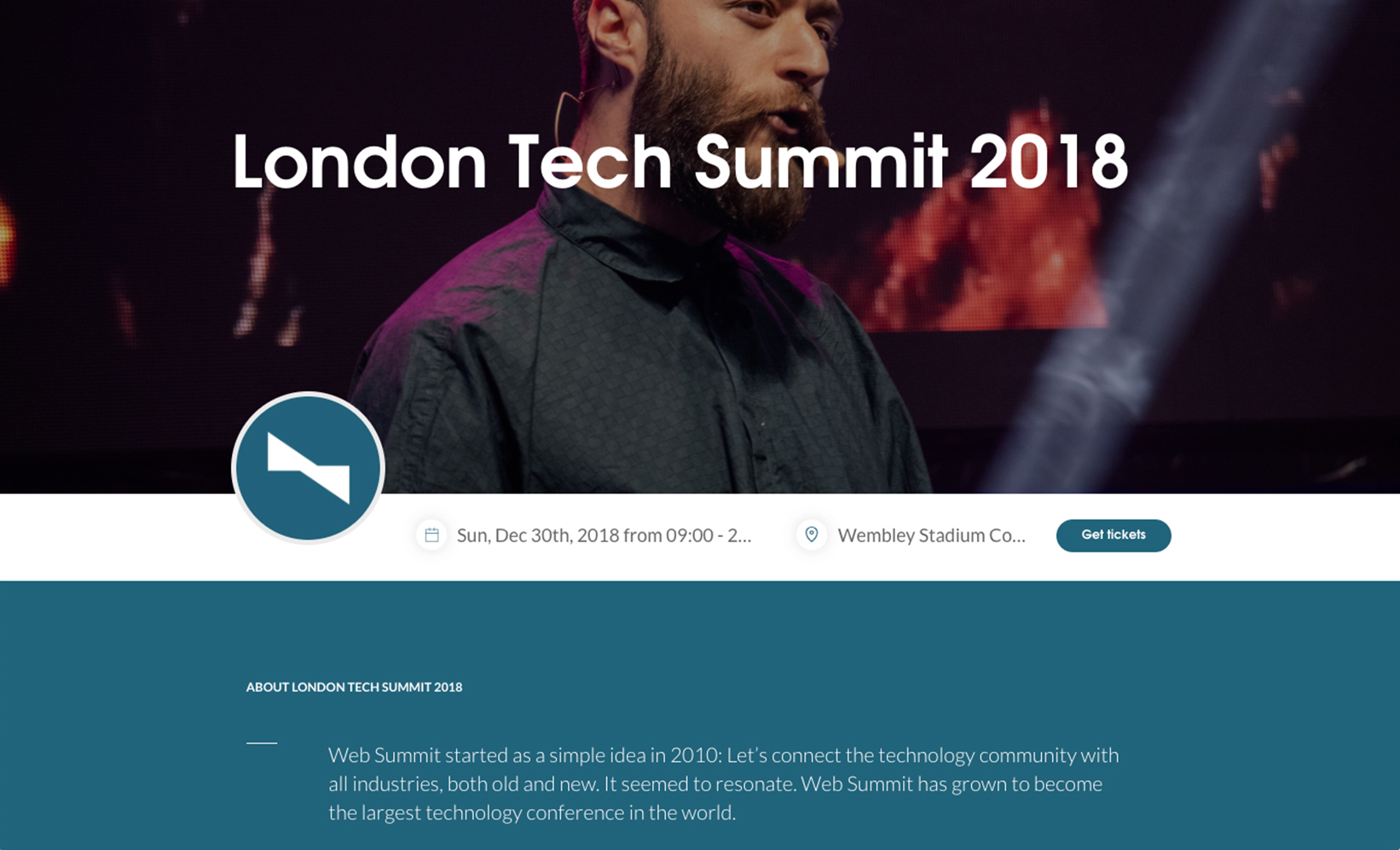Click the Get tickets button
The width and height of the screenshot is (1400, 850).
(x=1114, y=535)
